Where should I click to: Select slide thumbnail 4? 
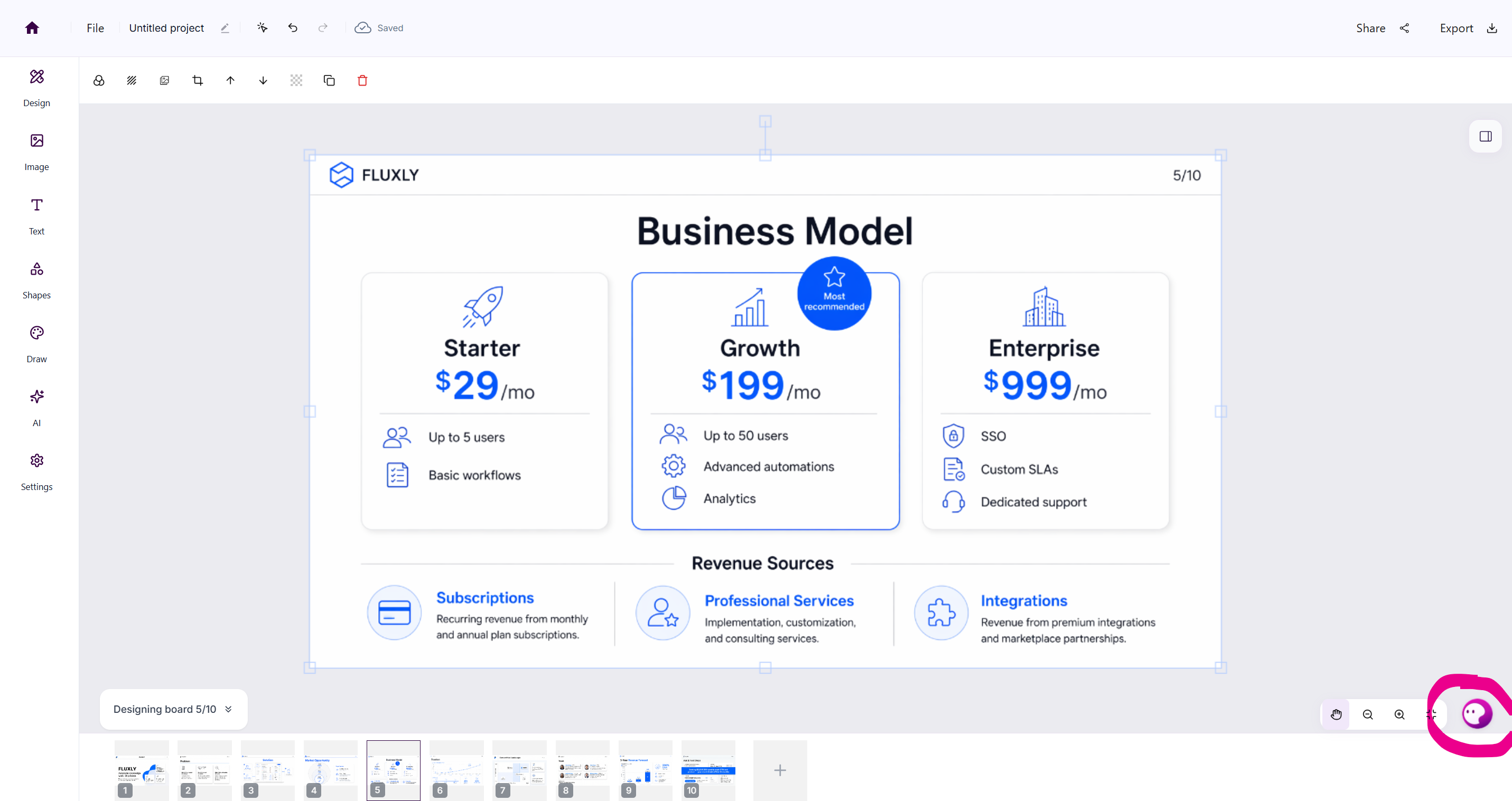coord(331,769)
